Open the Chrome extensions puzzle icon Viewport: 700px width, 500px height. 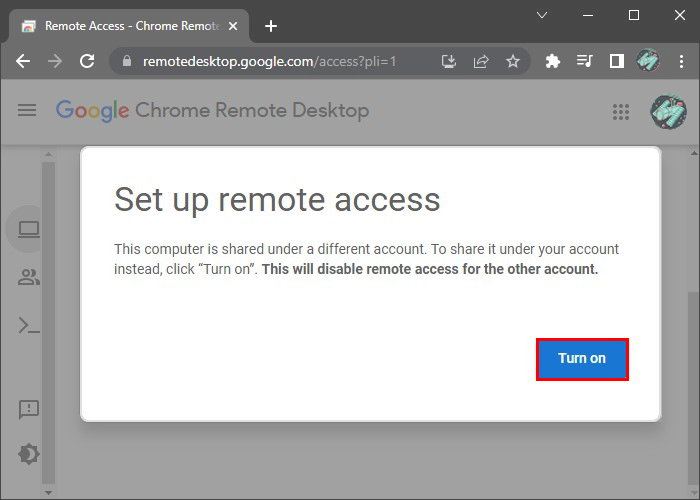point(553,61)
